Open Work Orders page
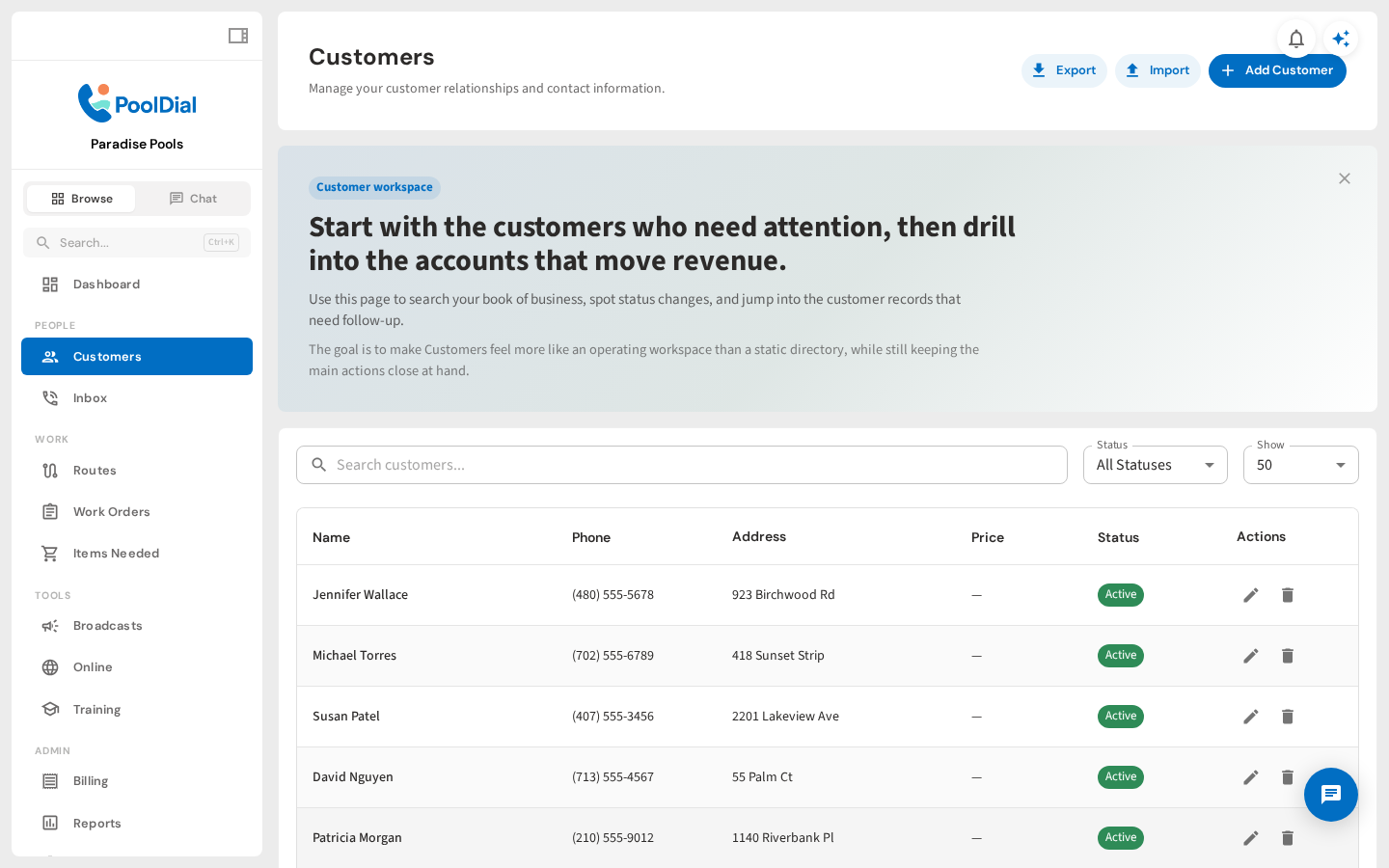This screenshot has height=868, width=1389. click(137, 512)
